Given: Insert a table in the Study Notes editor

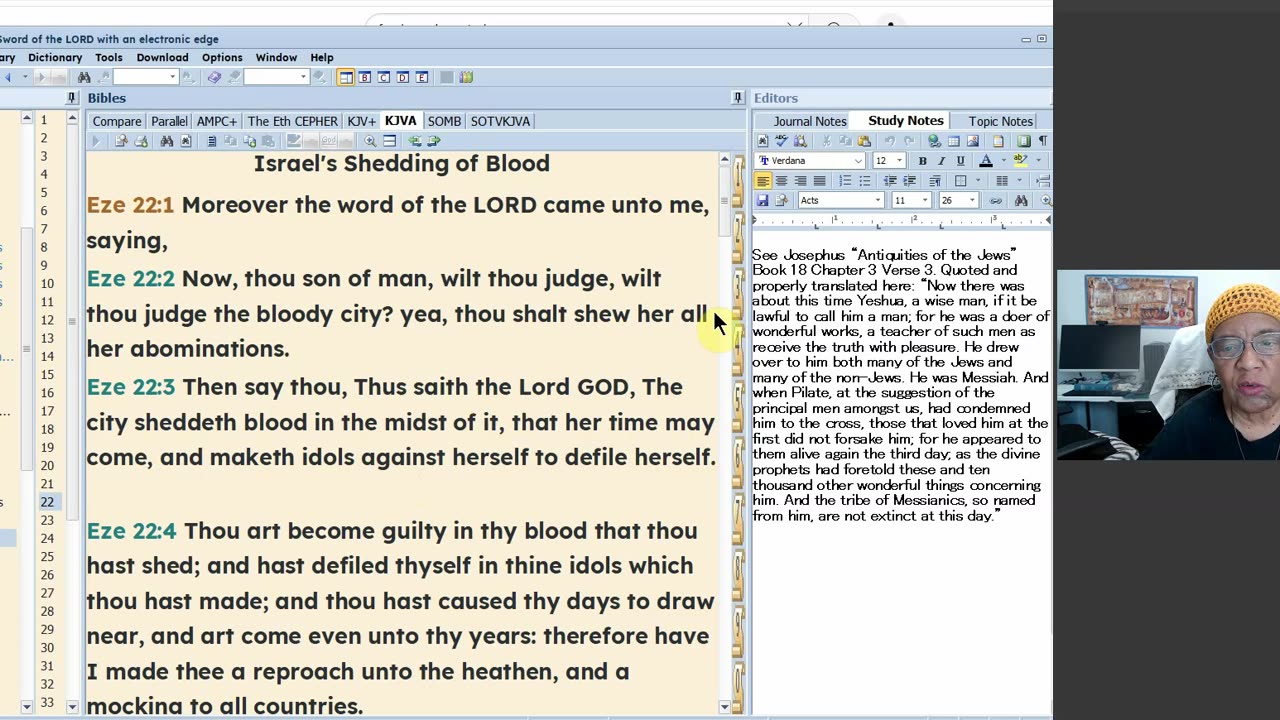Looking at the screenshot, I should click(x=954, y=141).
